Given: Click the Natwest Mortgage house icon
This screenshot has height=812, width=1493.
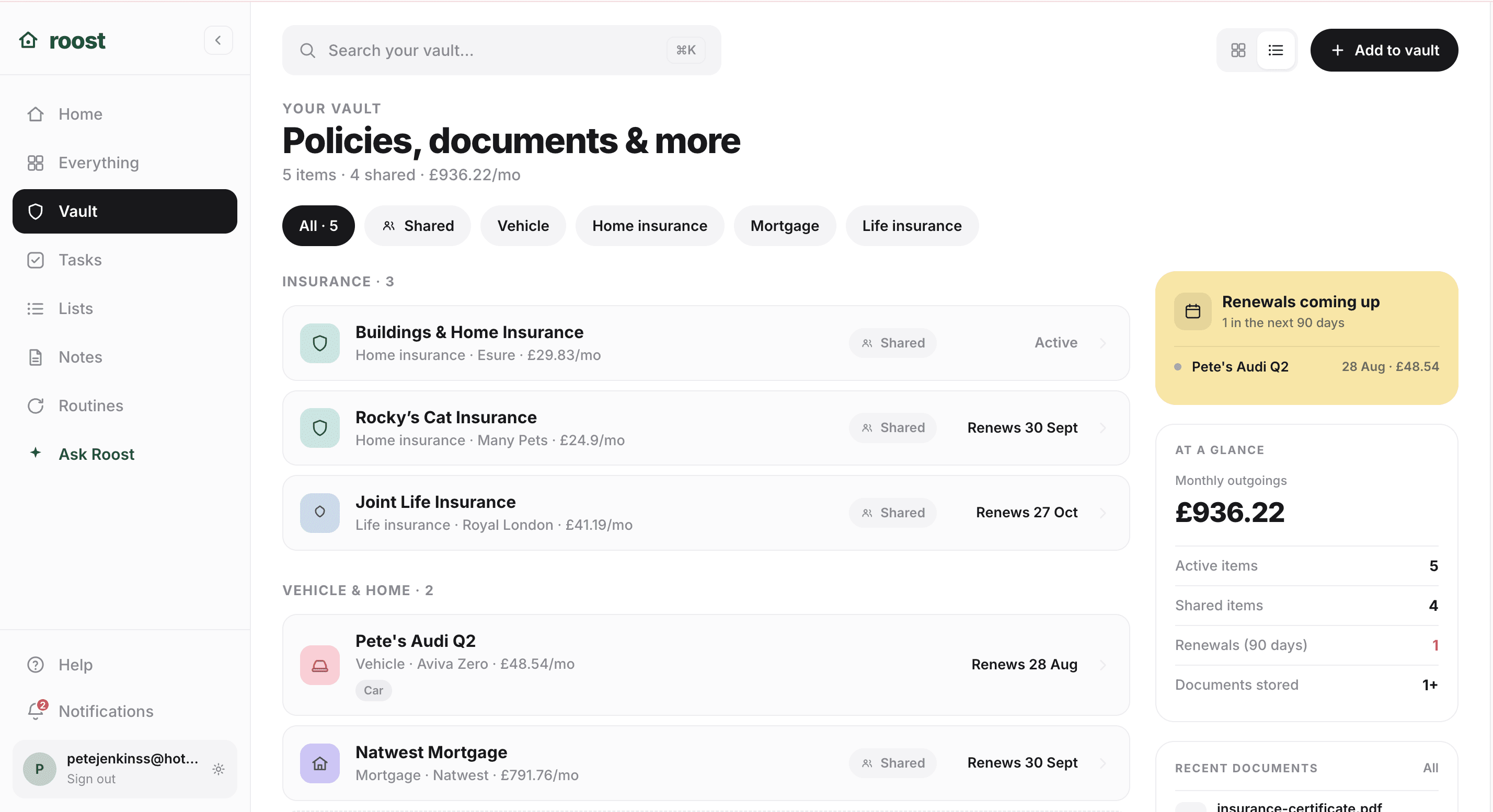Looking at the screenshot, I should [320, 763].
